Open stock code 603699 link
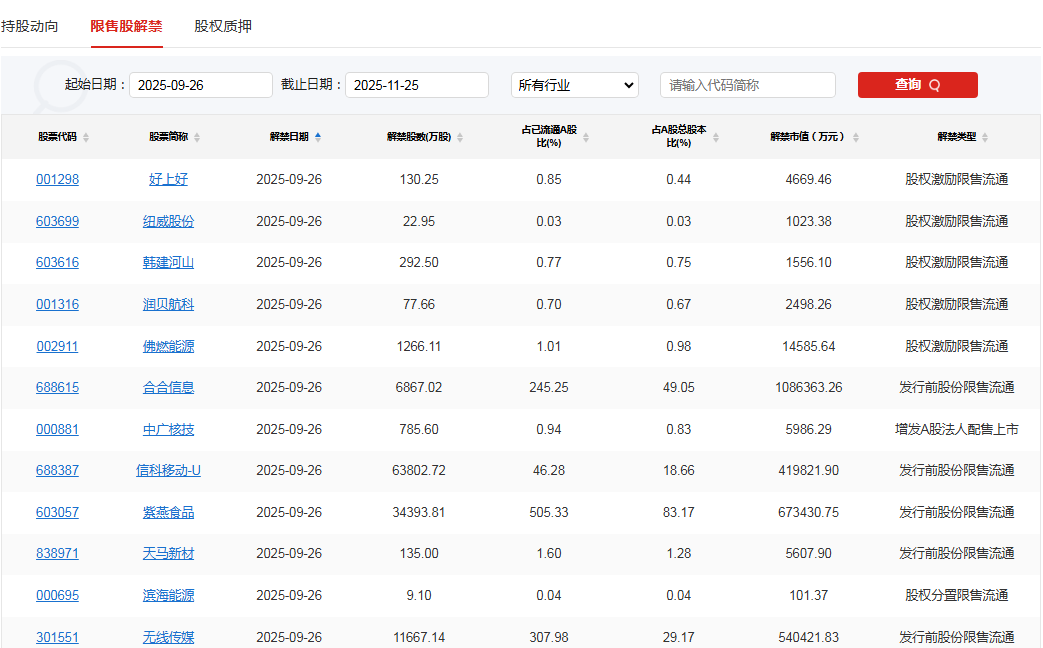The width and height of the screenshot is (1043, 648). click(57, 222)
